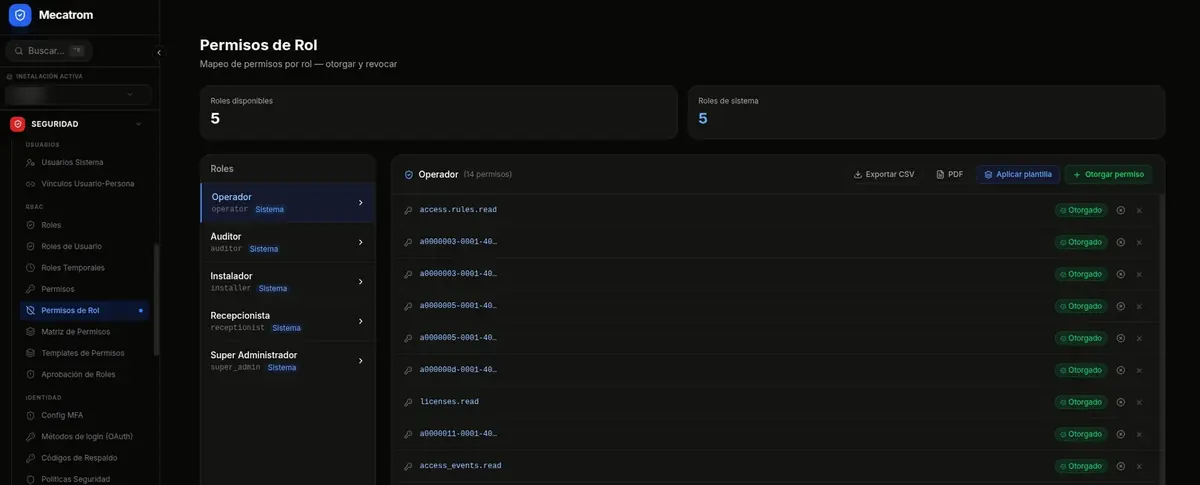
Task: Open Métodos de login (OAuth)
Action: tap(85, 436)
